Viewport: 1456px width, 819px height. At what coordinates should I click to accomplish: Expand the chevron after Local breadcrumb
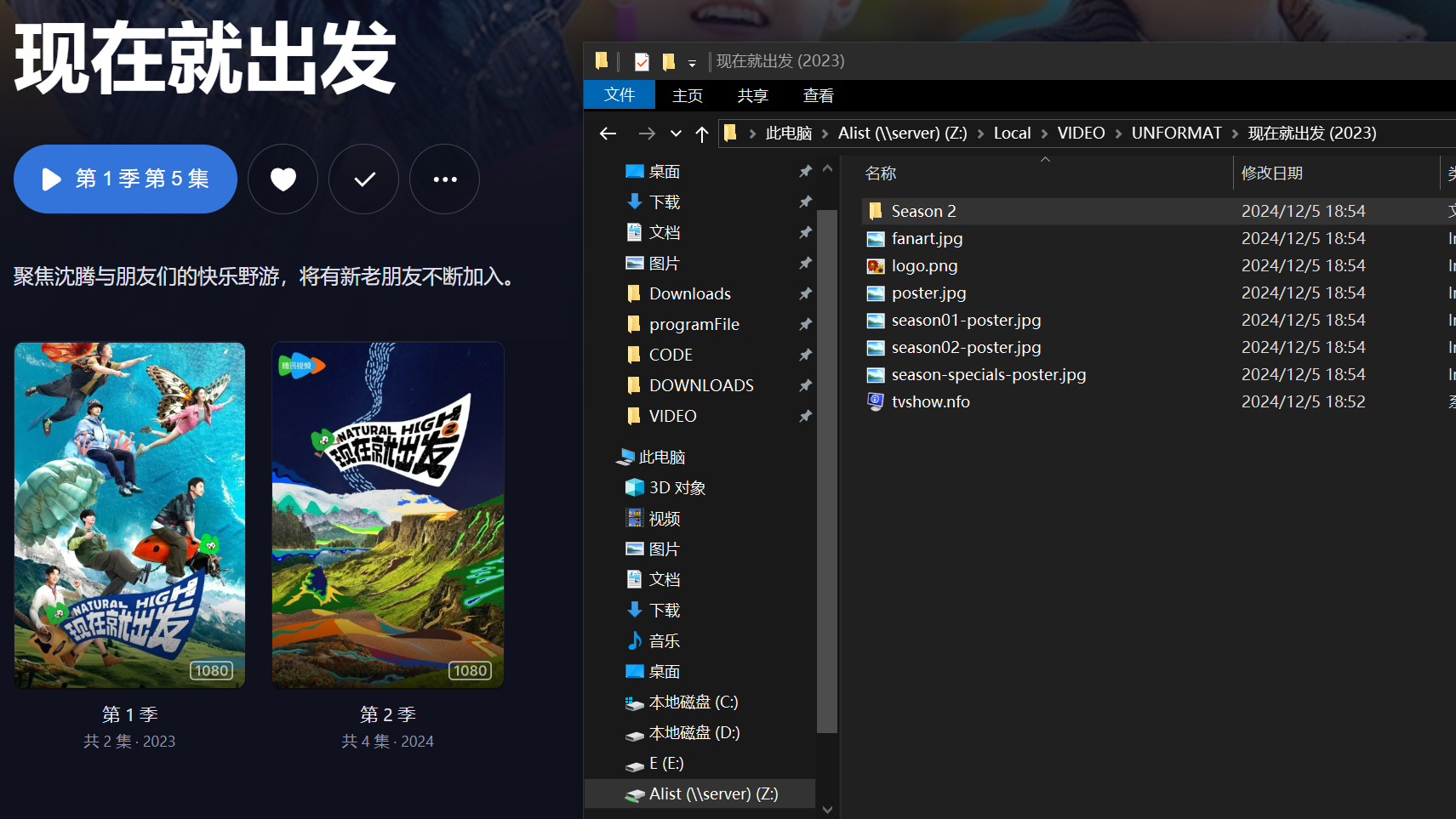1044,134
